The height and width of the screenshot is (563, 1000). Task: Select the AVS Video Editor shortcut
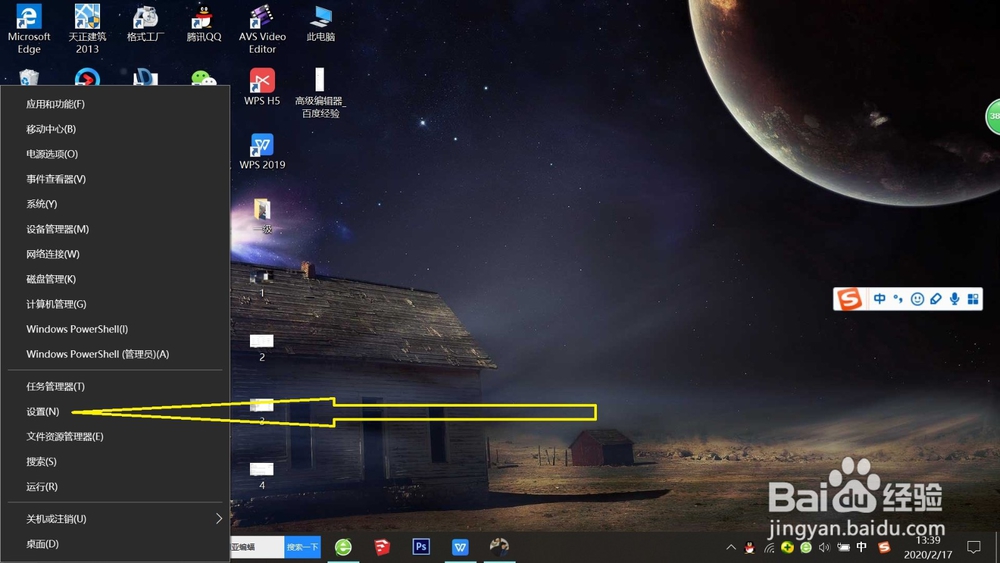pos(262,29)
